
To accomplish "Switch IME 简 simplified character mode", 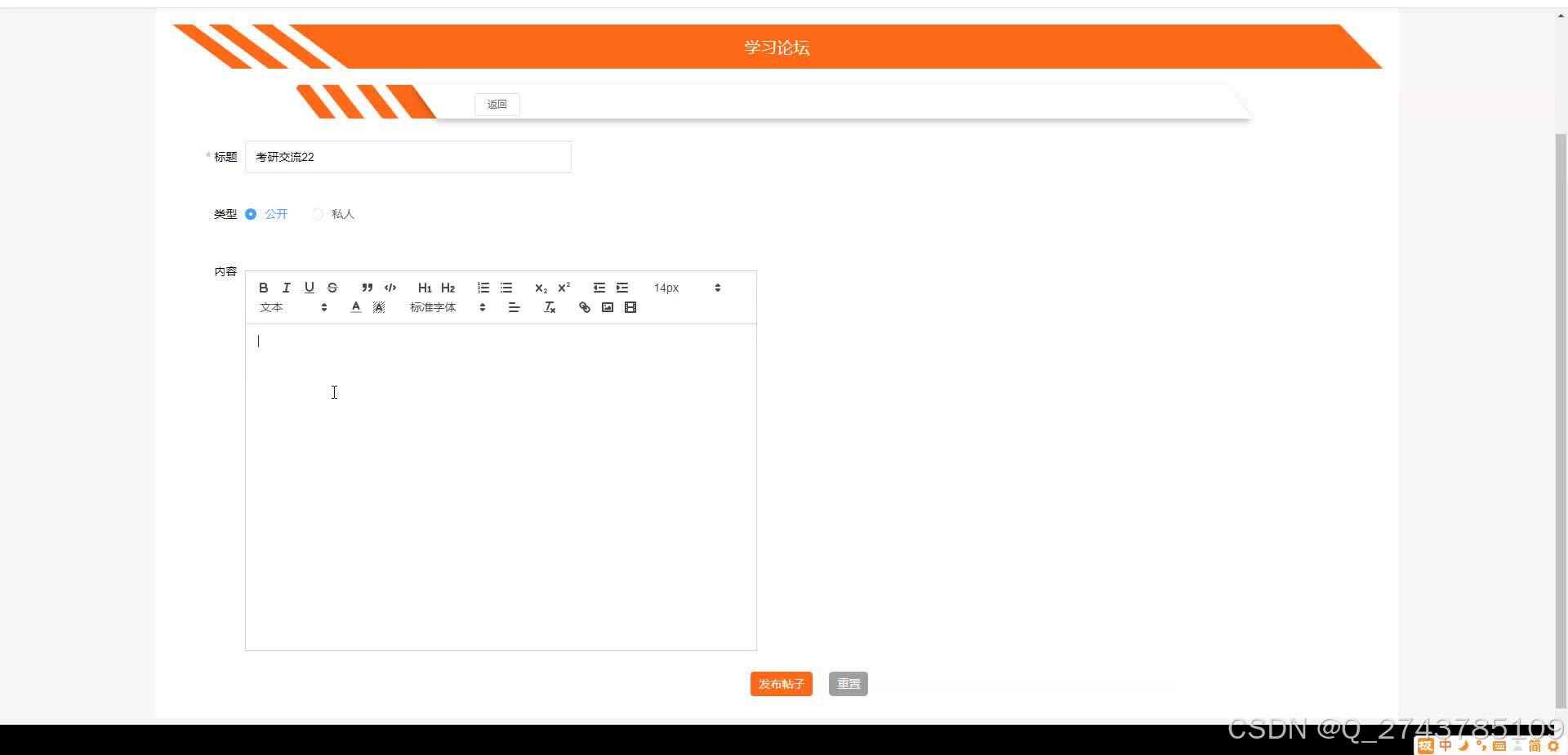I will point(1535,745).
